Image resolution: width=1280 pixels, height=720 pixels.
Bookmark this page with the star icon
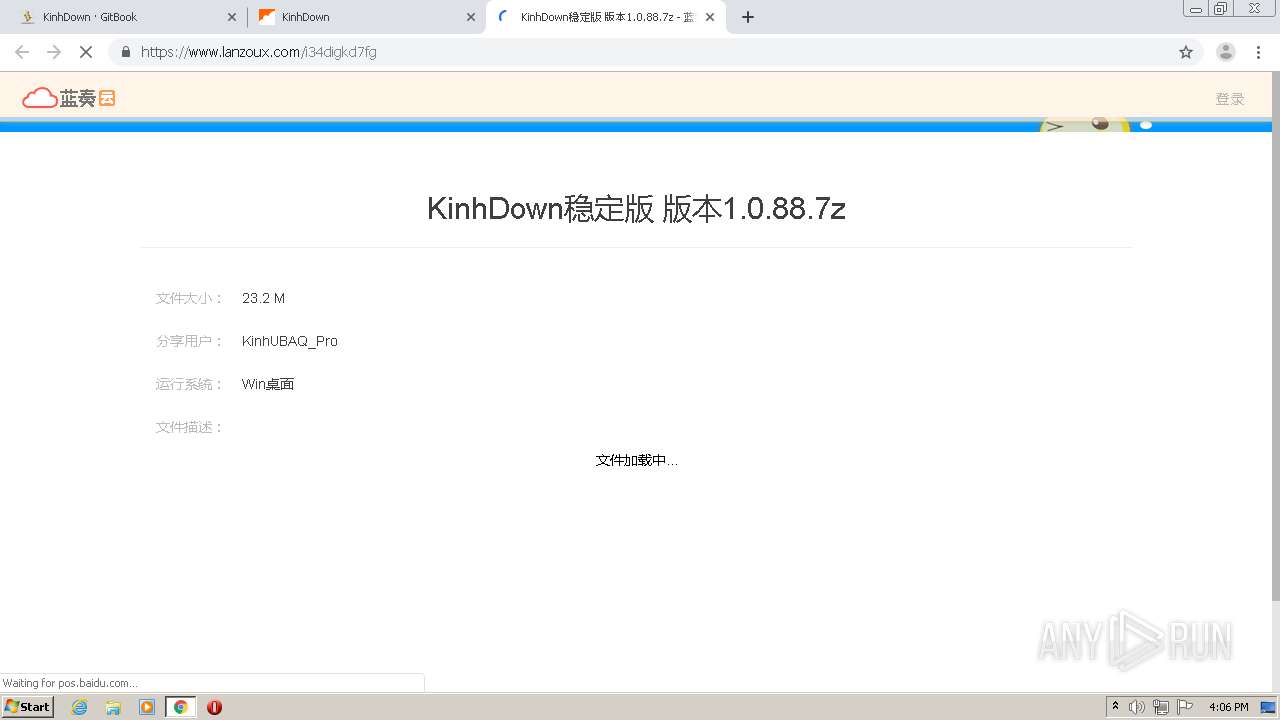1186,52
